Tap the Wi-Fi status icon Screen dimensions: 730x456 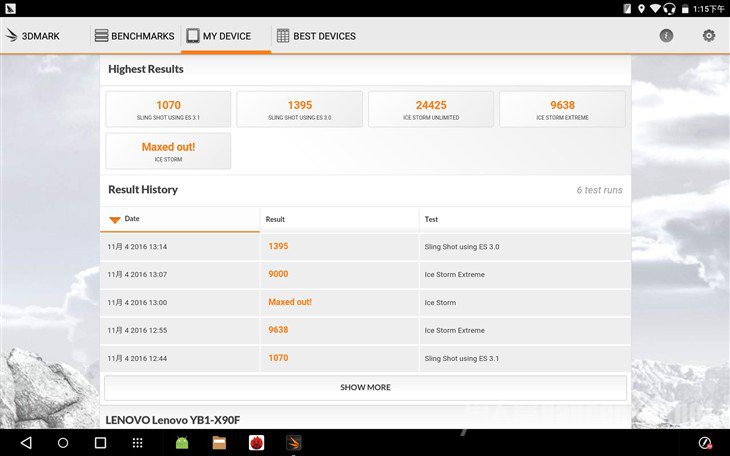[656, 8]
